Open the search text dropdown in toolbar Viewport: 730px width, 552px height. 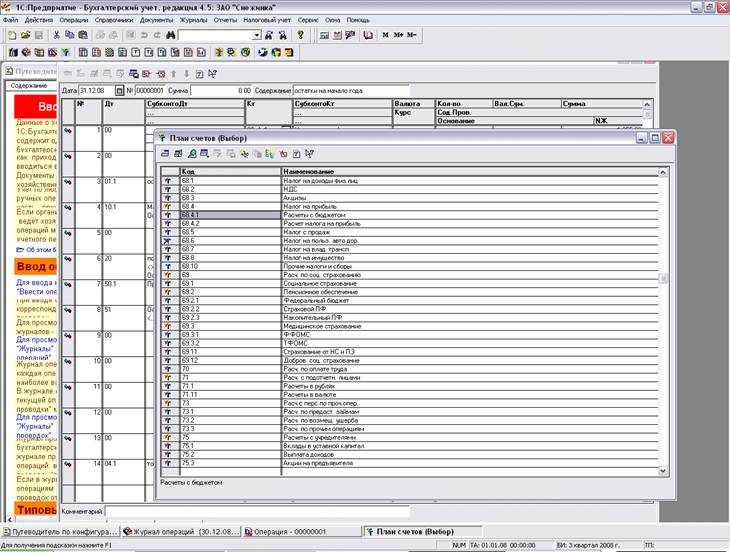[x=256, y=35]
